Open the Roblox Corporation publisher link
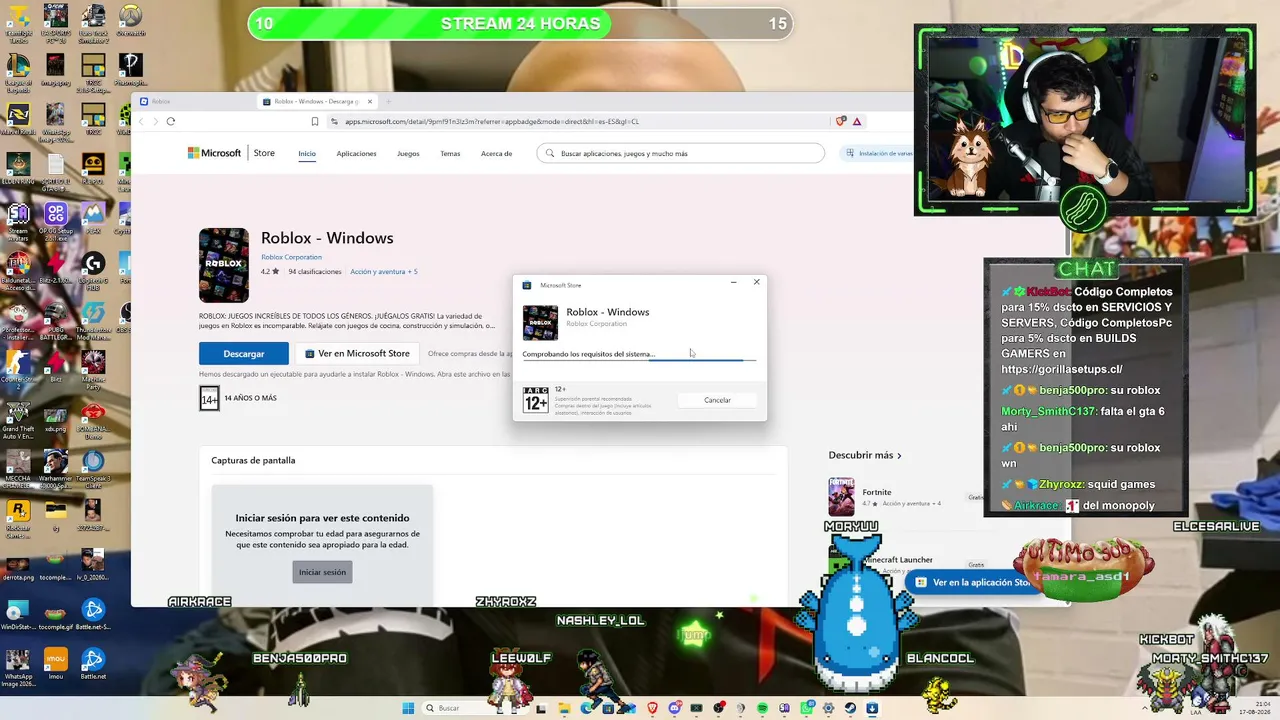The image size is (1280, 720). 291,257
